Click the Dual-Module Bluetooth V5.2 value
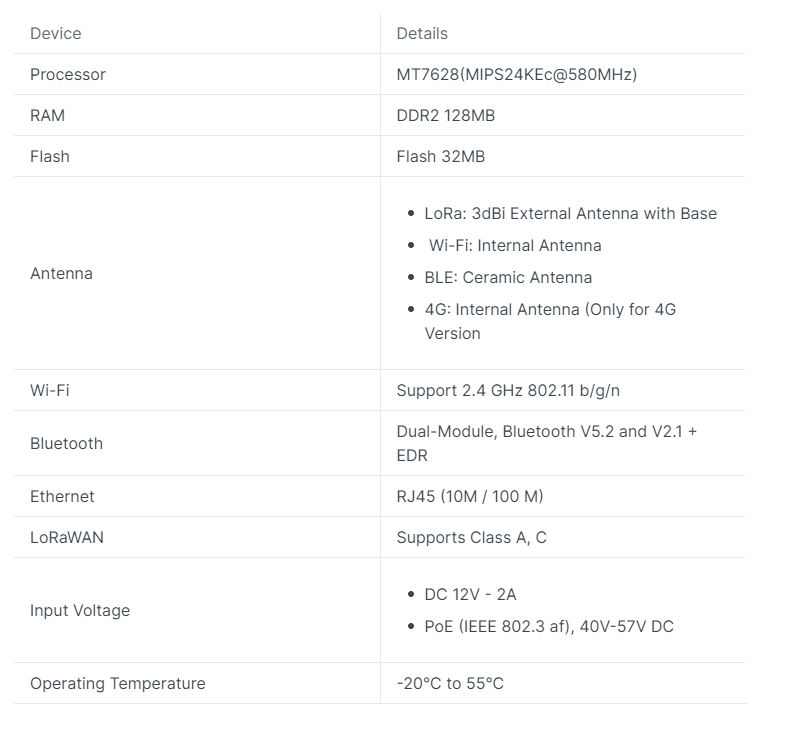This screenshot has height=735, width=793. [x=546, y=443]
